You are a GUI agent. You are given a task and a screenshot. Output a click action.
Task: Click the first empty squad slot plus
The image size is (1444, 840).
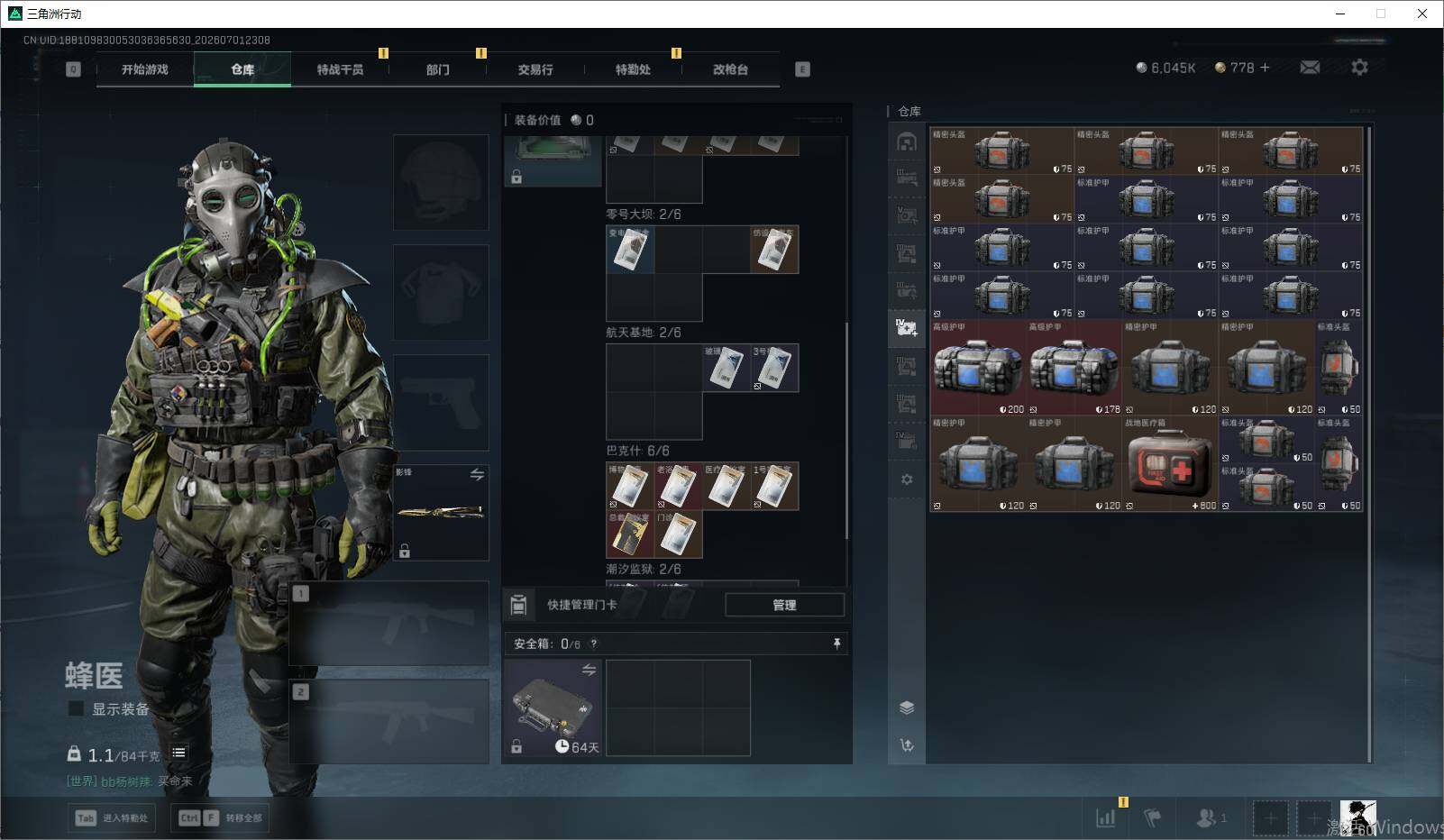(x=1270, y=818)
